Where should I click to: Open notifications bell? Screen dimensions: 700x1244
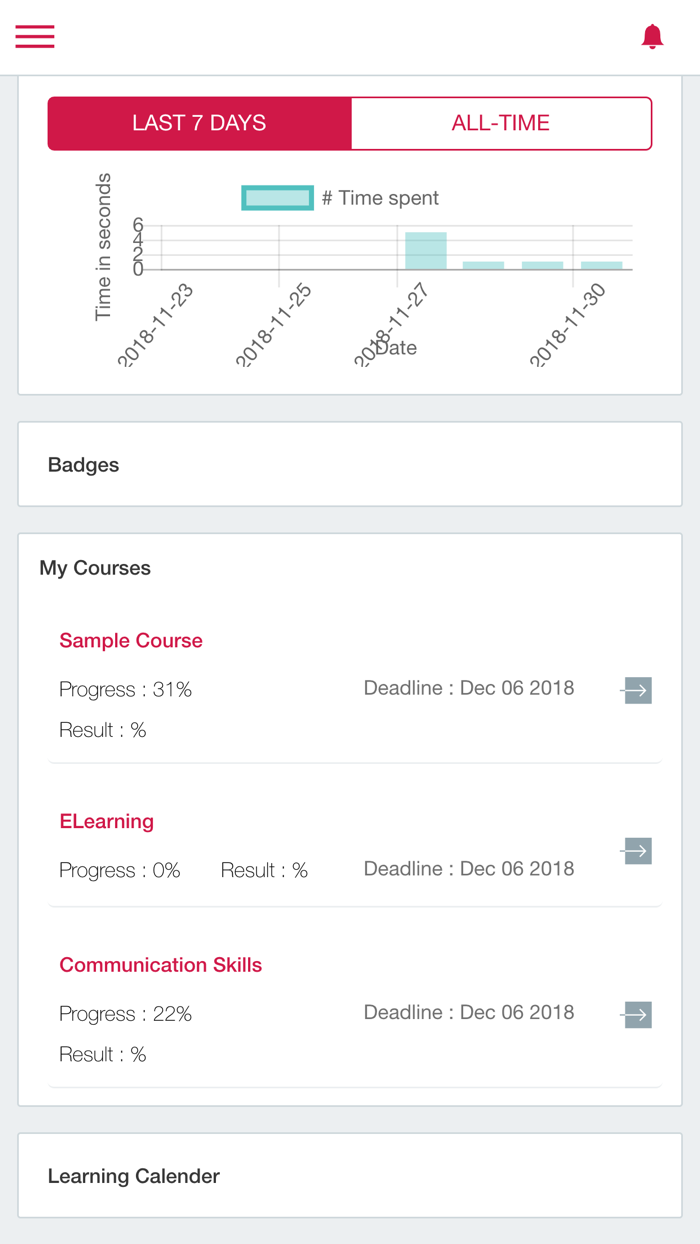tap(652, 37)
